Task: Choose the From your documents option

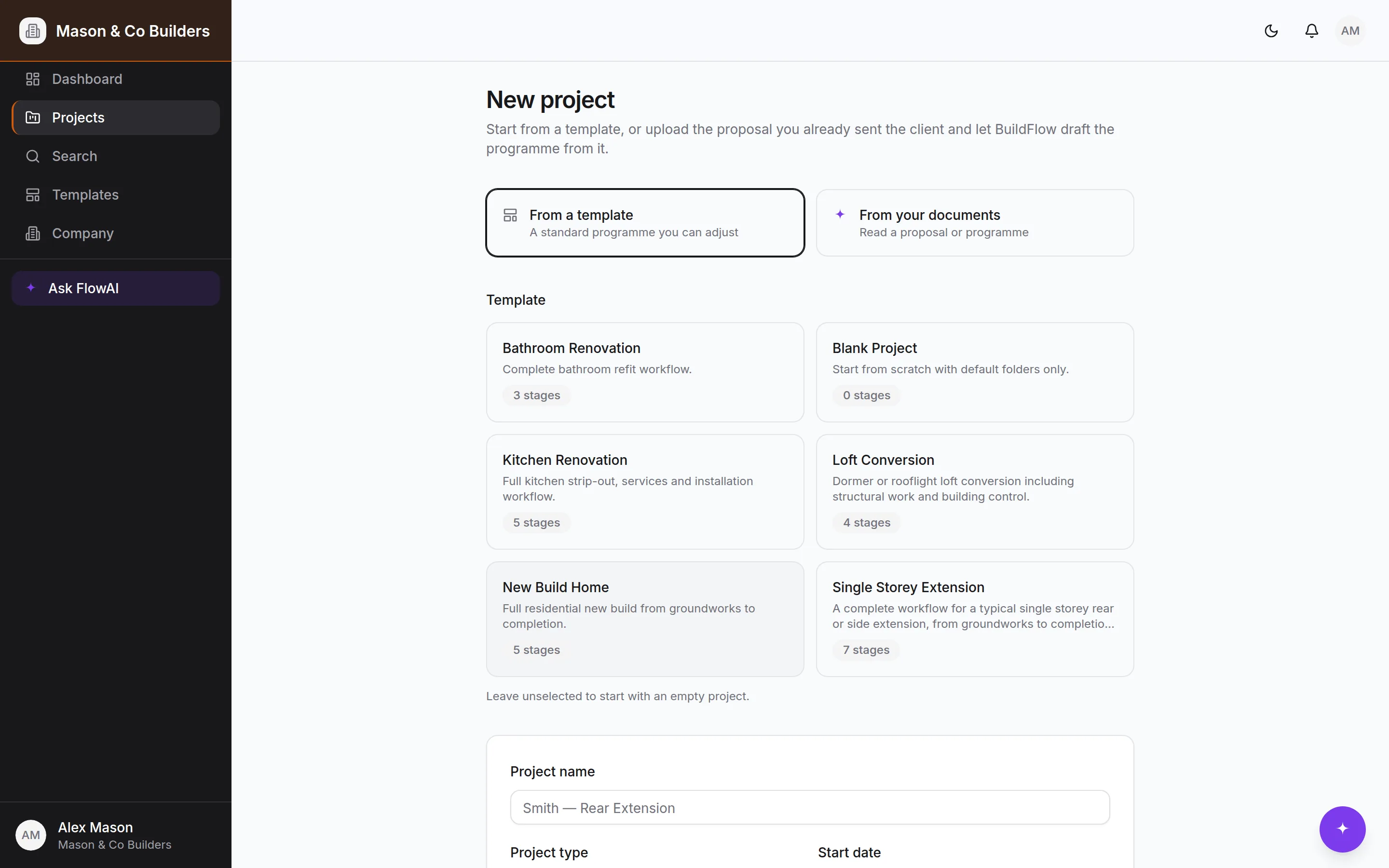Action: coord(975,223)
